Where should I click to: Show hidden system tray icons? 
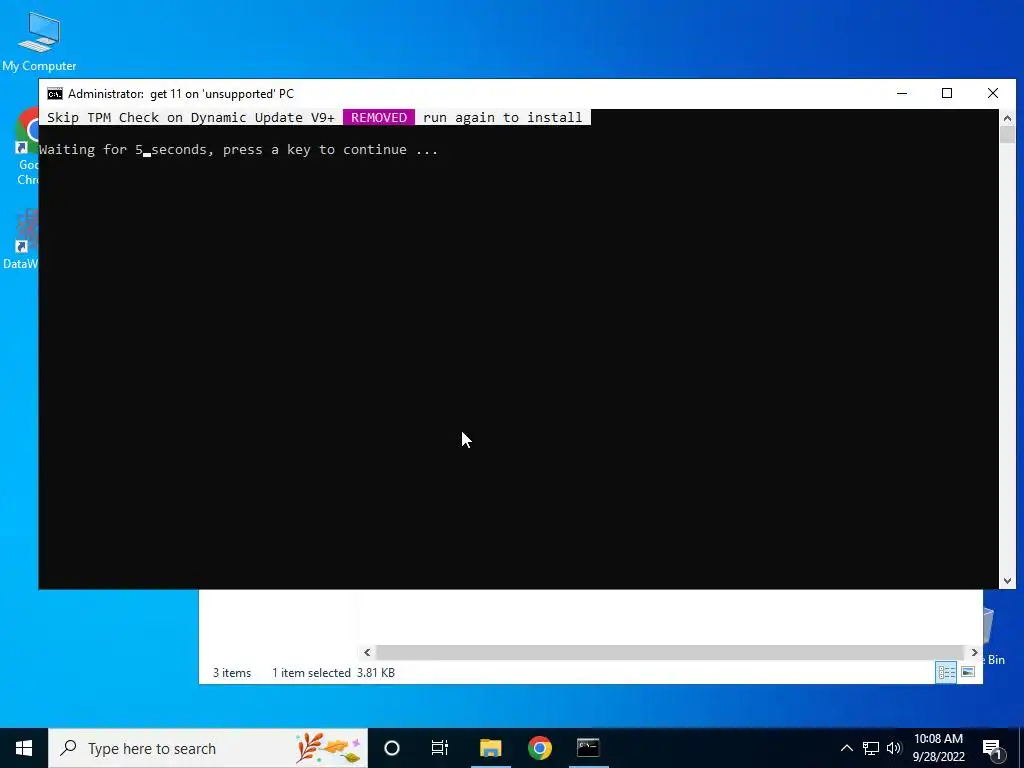(x=846, y=748)
